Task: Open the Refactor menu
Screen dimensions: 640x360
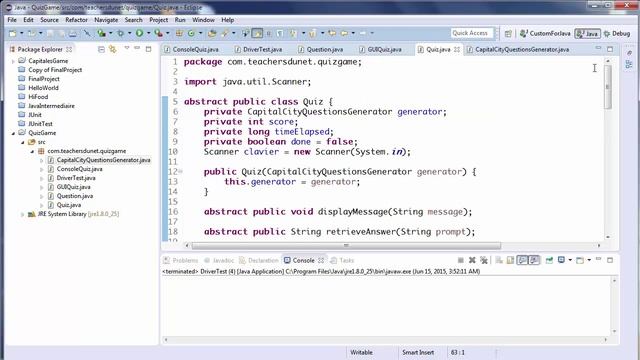Action: (x=76, y=20)
